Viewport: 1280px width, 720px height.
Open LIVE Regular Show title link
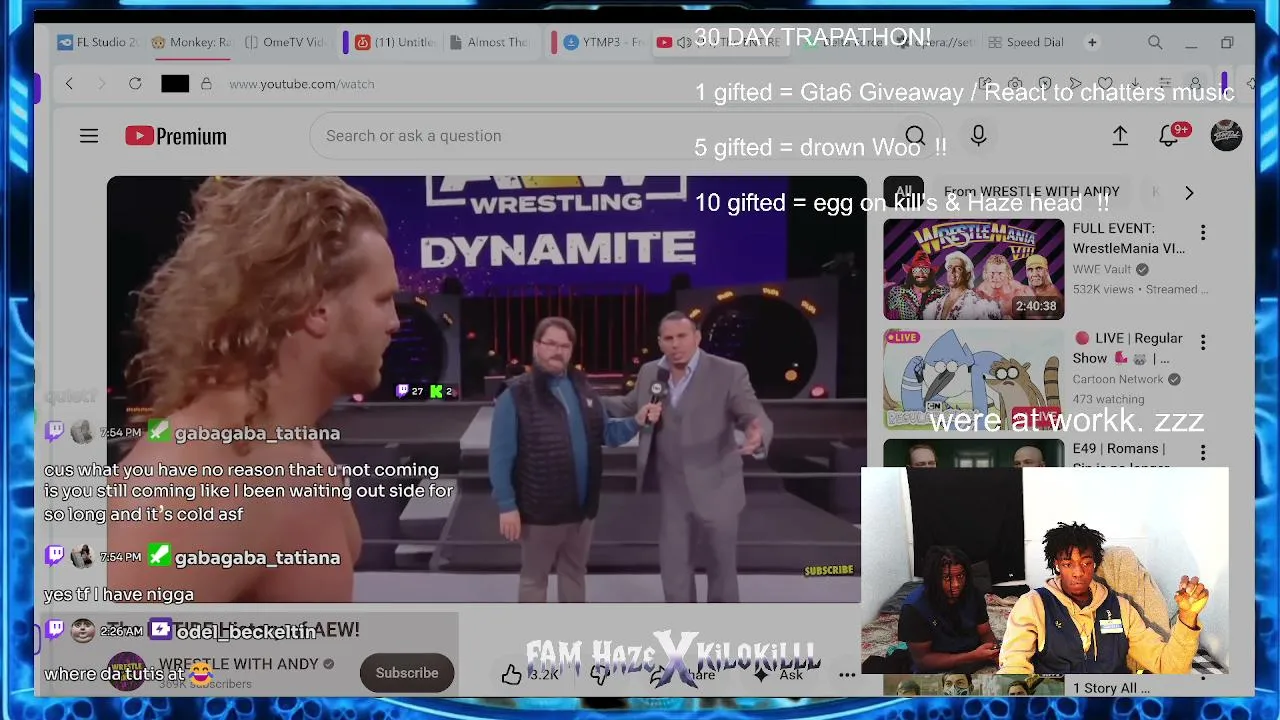click(x=1128, y=348)
